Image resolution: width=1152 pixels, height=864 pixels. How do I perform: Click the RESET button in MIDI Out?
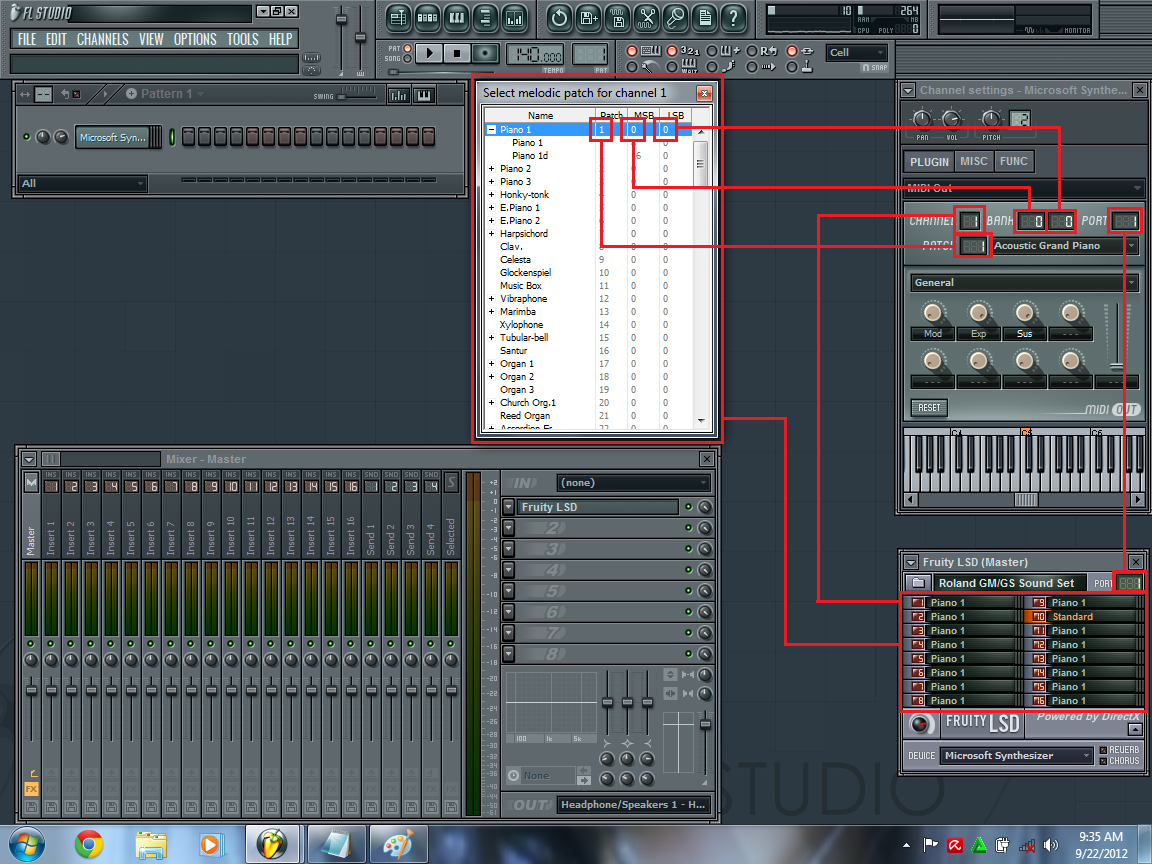tap(929, 407)
